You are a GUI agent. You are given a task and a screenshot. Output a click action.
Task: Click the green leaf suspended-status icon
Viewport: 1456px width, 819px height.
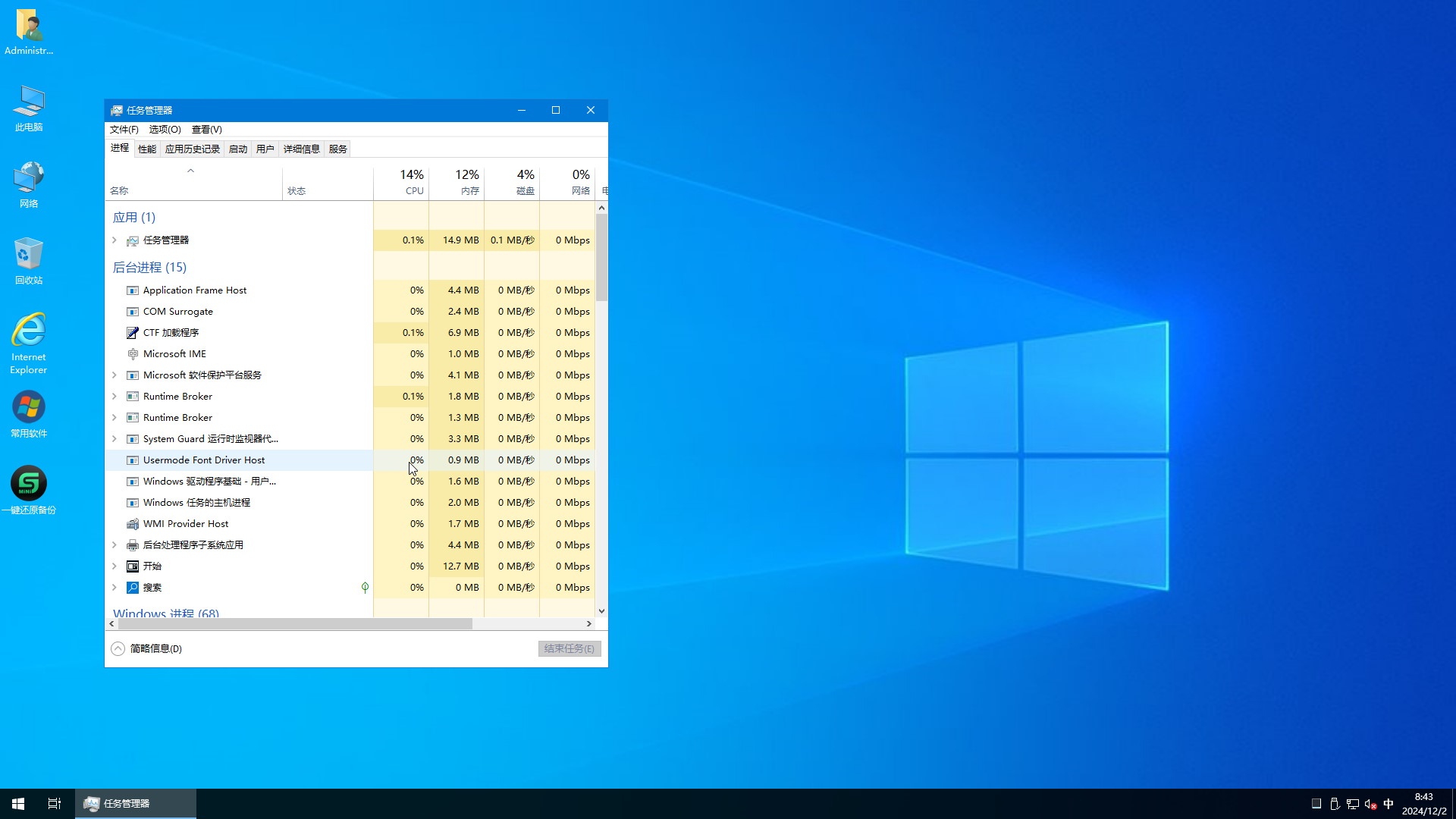point(365,588)
